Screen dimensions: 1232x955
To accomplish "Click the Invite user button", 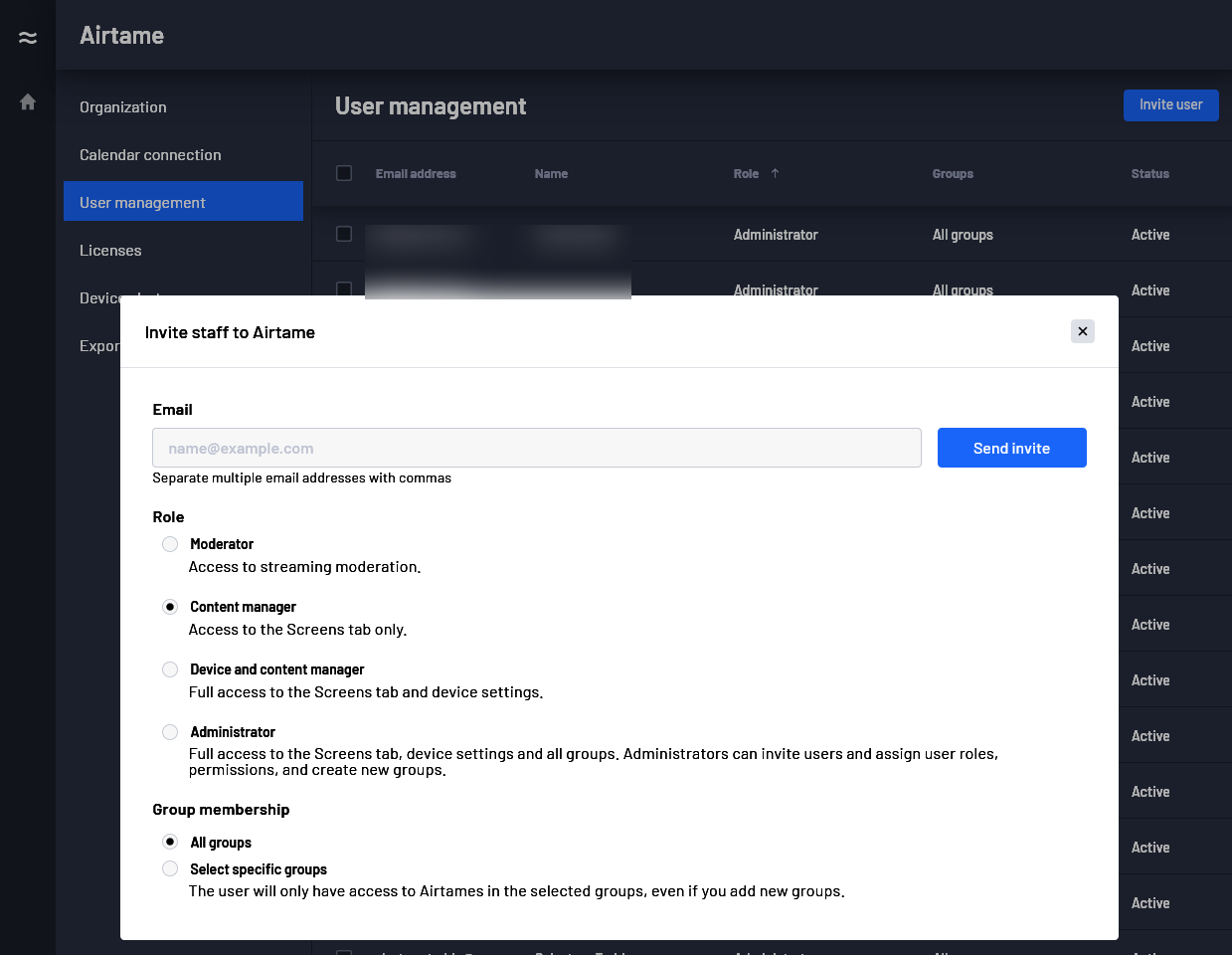I will 1170,105.
